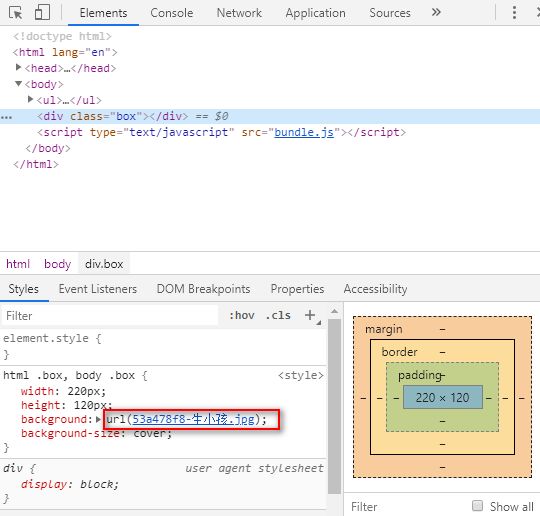Switch to the Elements tab
540x516 pixels.
103,13
